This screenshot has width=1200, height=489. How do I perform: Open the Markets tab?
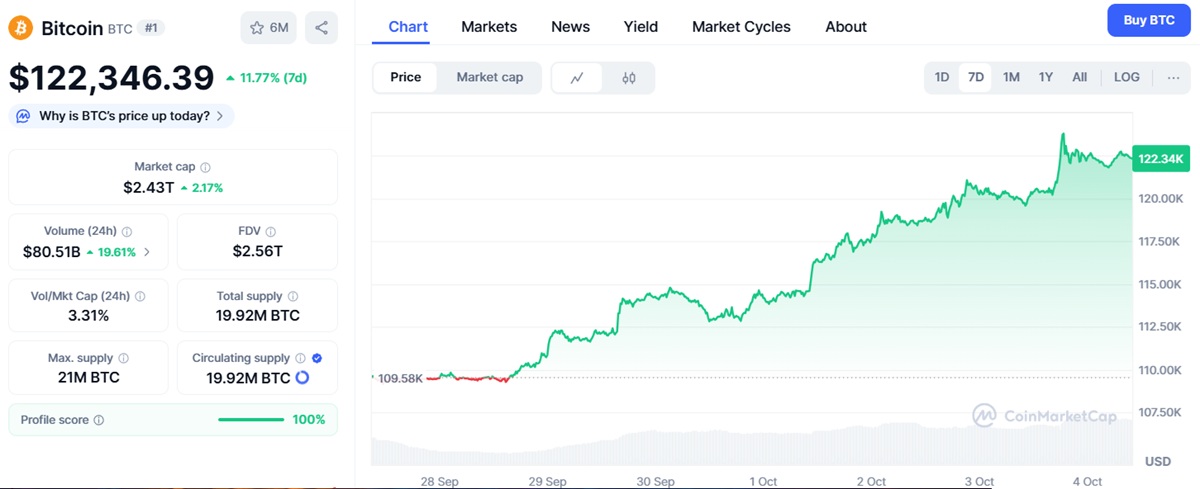pyautogui.click(x=489, y=27)
